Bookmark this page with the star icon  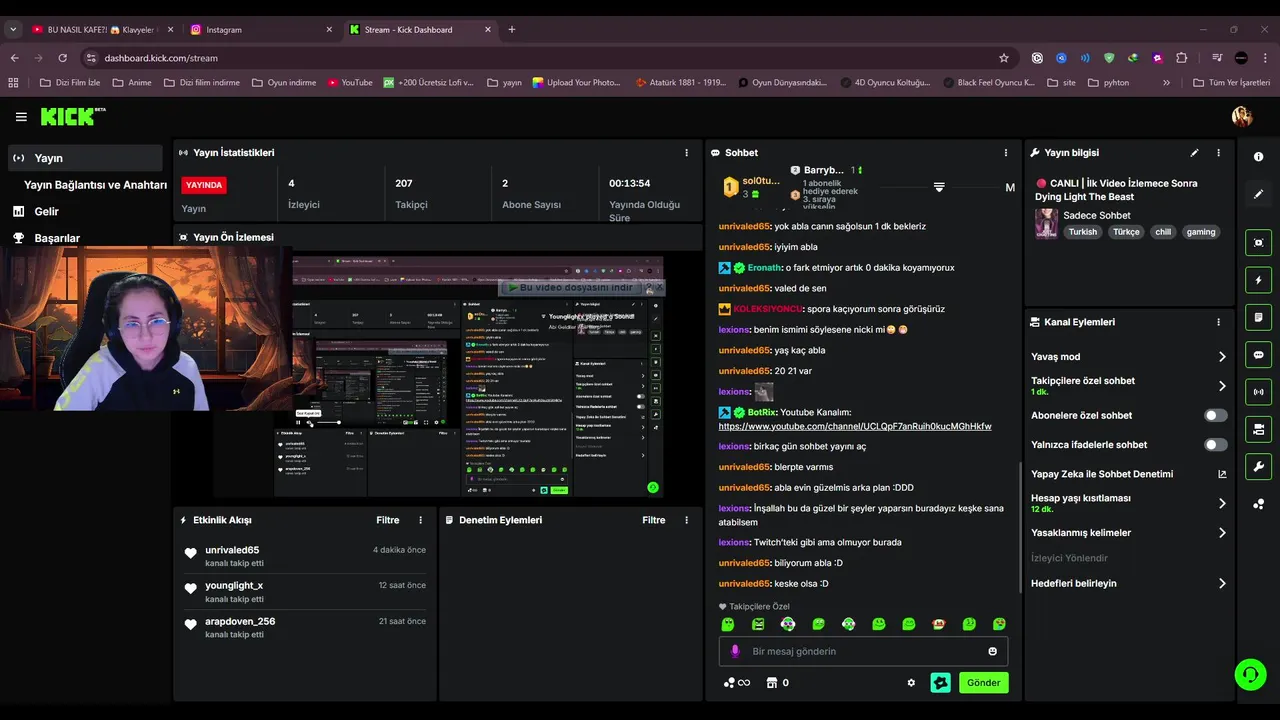[1004, 58]
